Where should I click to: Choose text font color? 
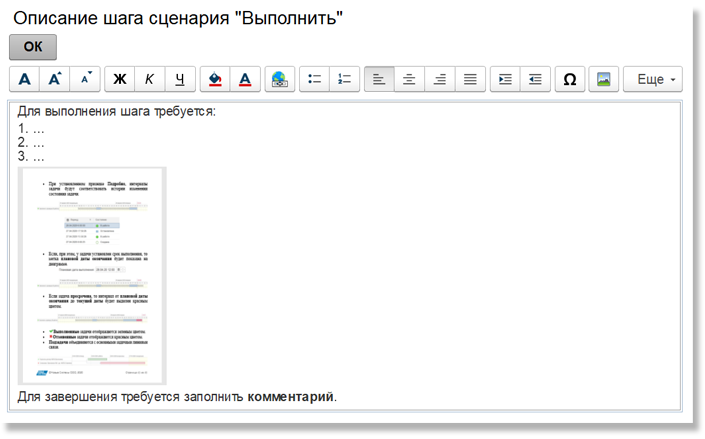click(245, 79)
